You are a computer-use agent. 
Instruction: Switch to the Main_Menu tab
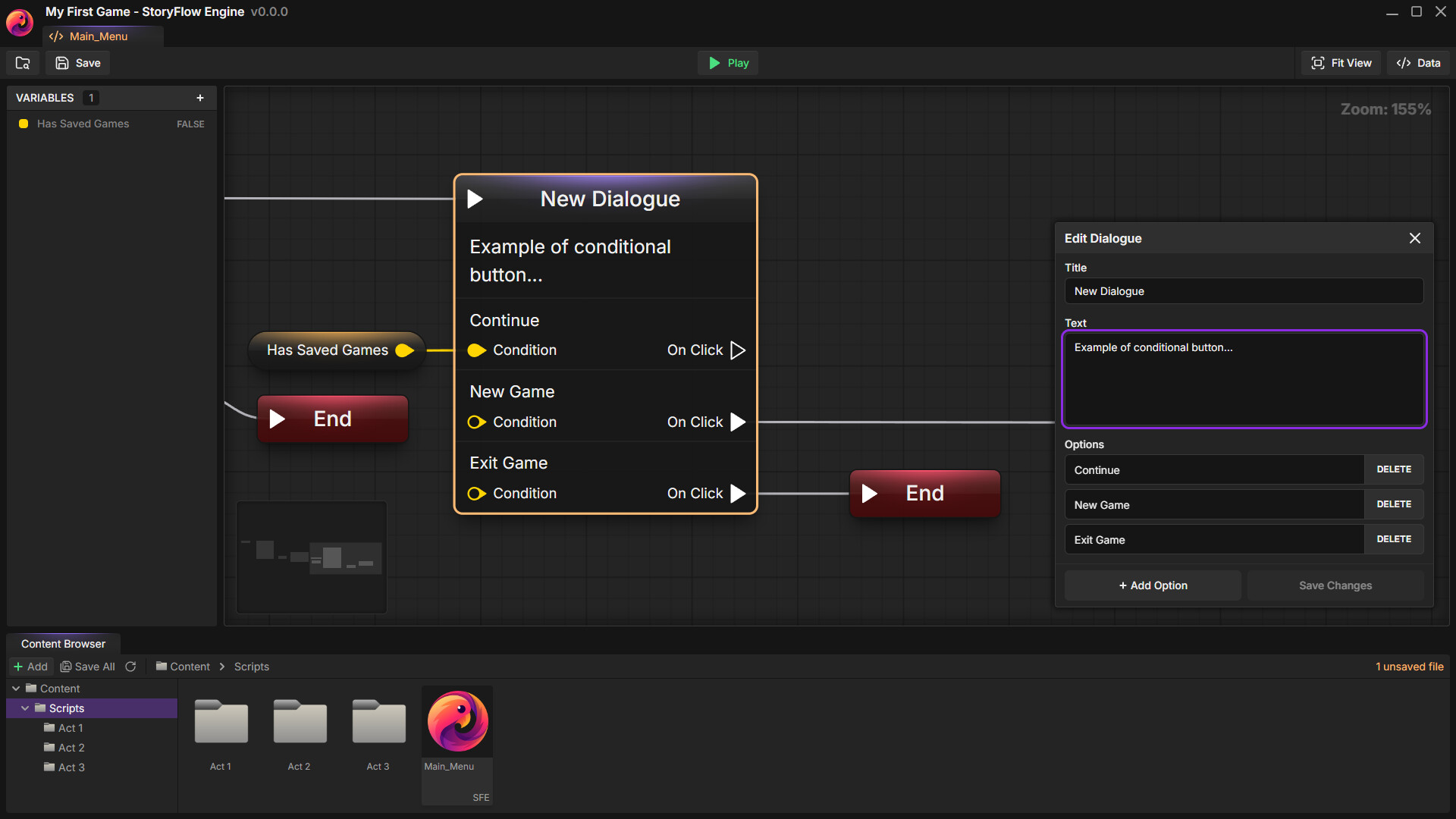[98, 36]
